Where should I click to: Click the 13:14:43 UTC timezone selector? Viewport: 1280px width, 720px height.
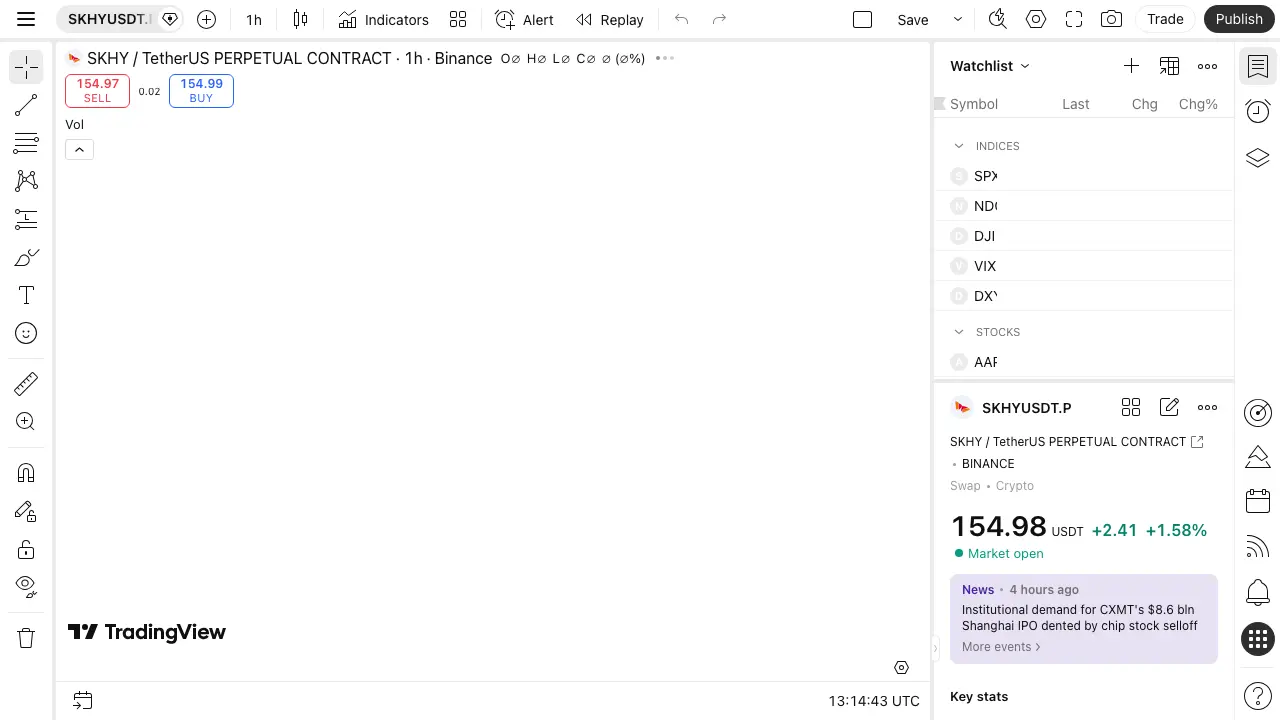point(874,701)
